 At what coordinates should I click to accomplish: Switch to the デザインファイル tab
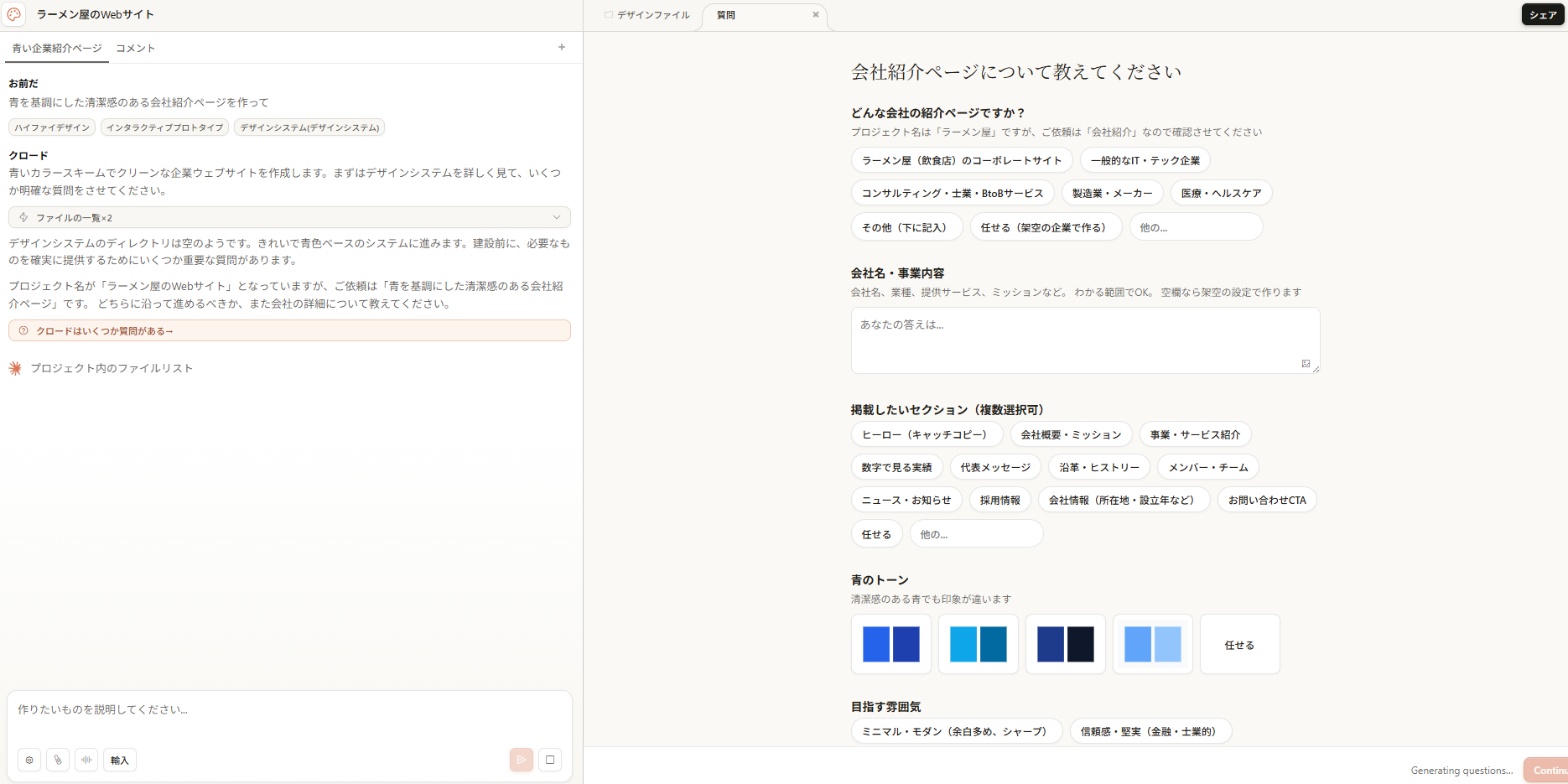pos(652,15)
